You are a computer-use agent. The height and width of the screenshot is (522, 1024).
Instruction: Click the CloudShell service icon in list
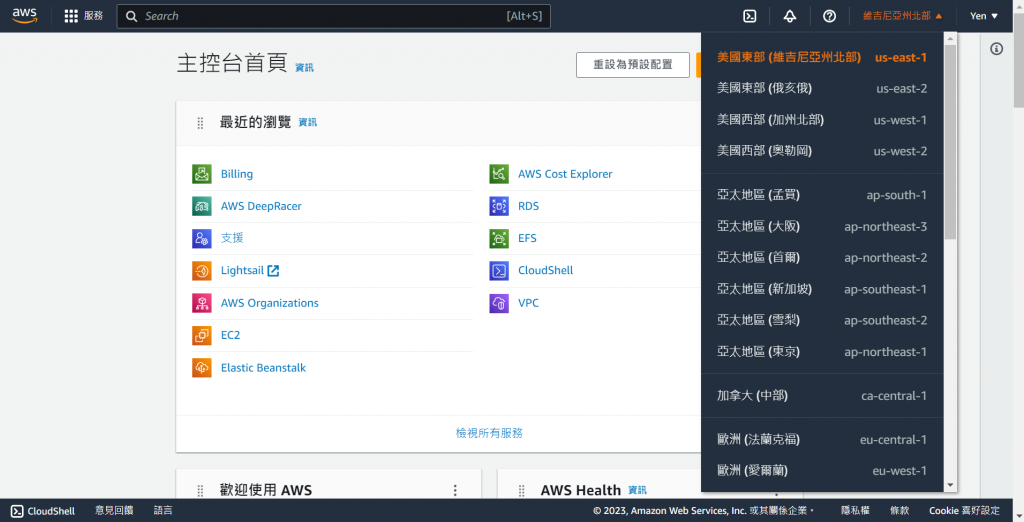[499, 270]
